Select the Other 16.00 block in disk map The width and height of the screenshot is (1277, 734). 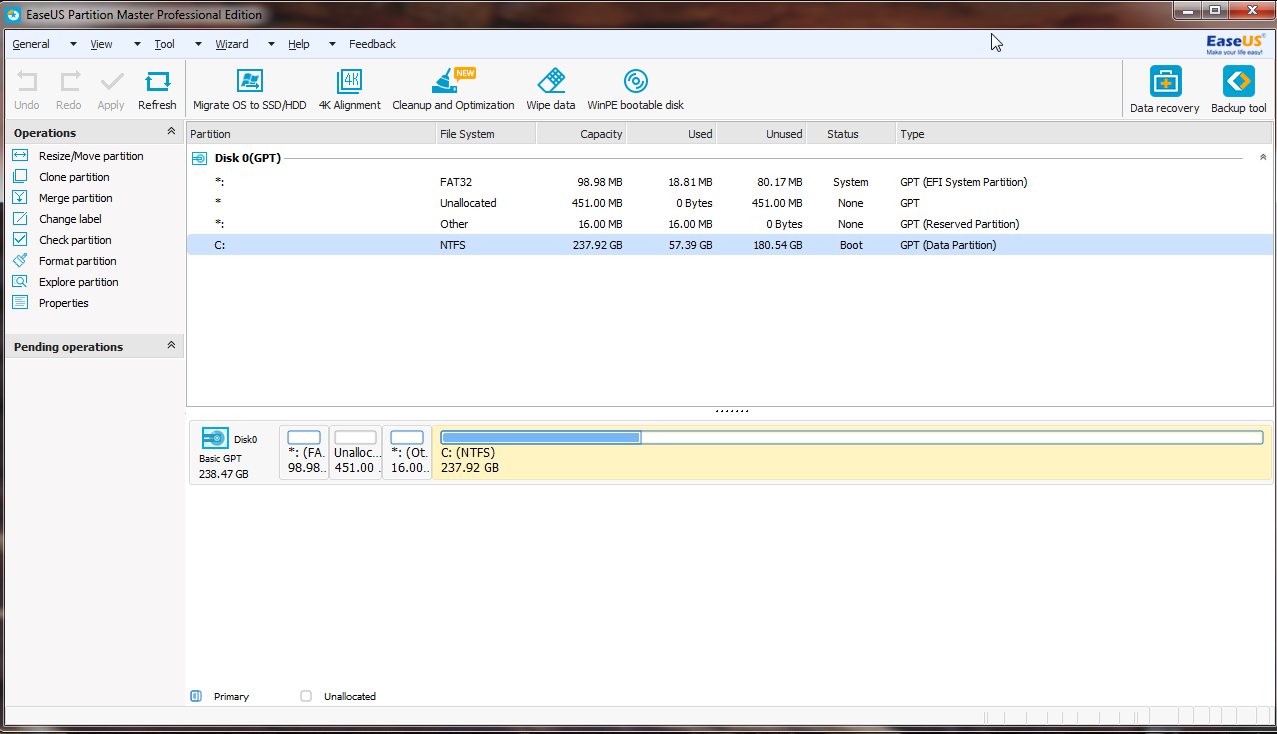click(x=407, y=452)
